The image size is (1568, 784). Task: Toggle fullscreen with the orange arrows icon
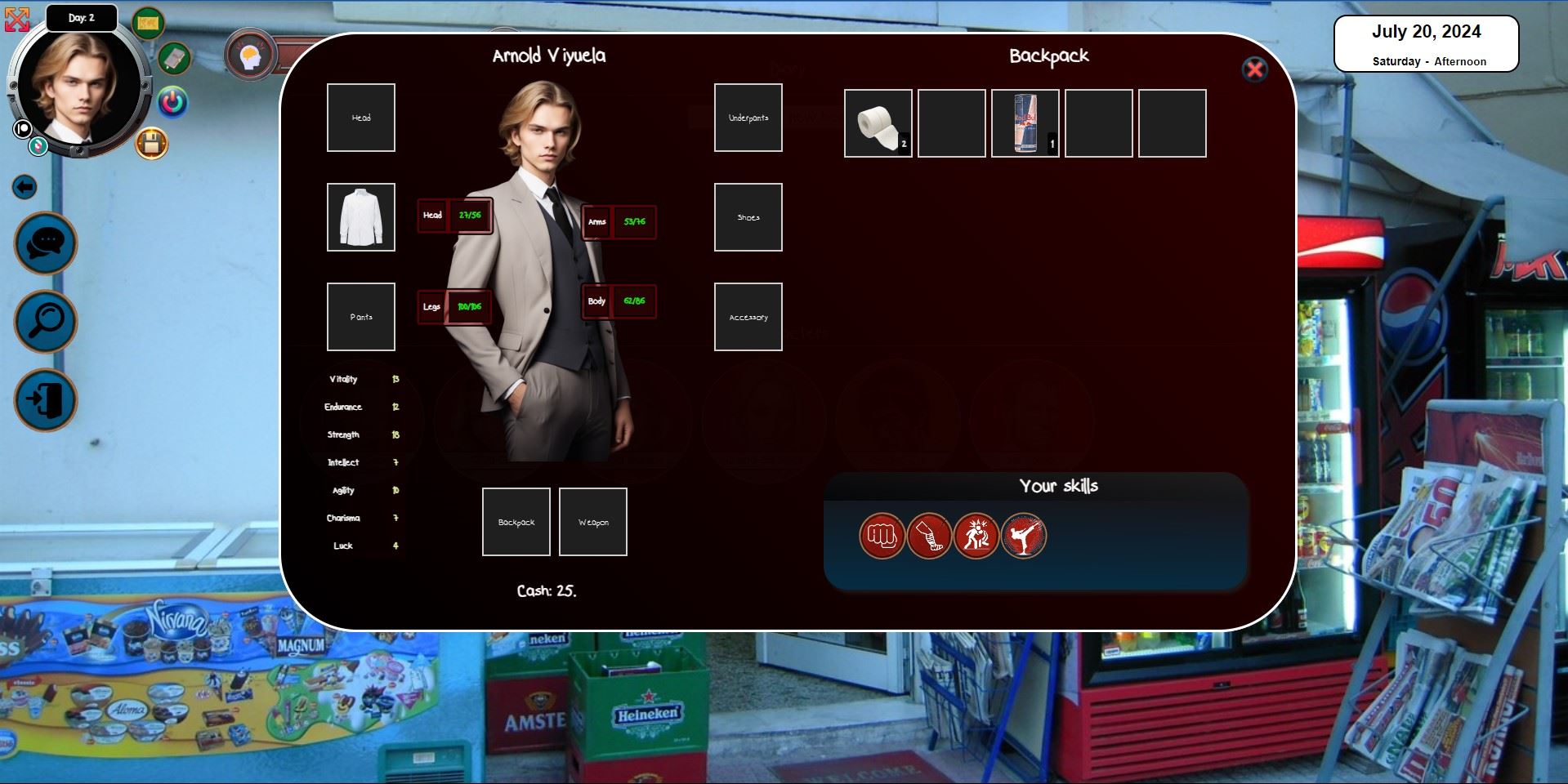(16, 19)
